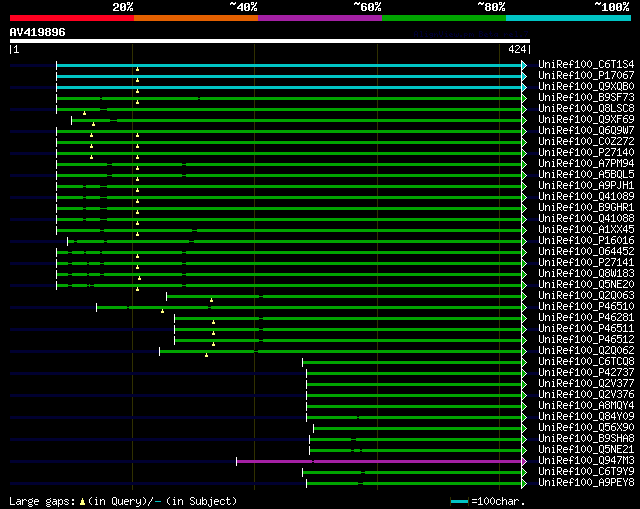The height and width of the screenshot is (509, 640).
Task: Click the UniRef100_O64452 label
Action: (586, 252)
